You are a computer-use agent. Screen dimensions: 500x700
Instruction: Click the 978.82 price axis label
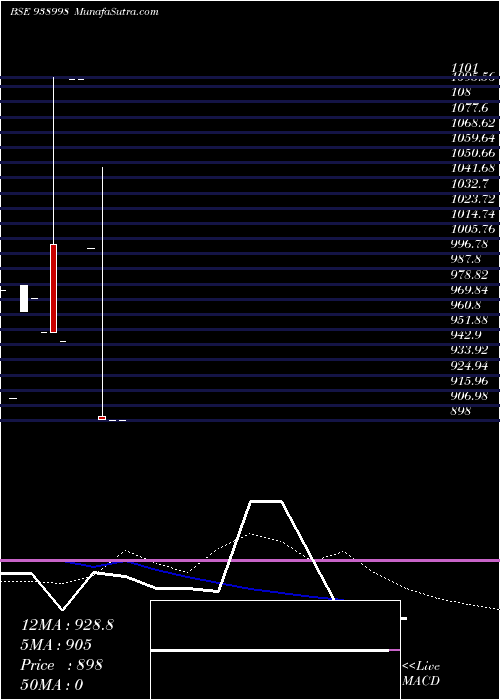(x=469, y=275)
